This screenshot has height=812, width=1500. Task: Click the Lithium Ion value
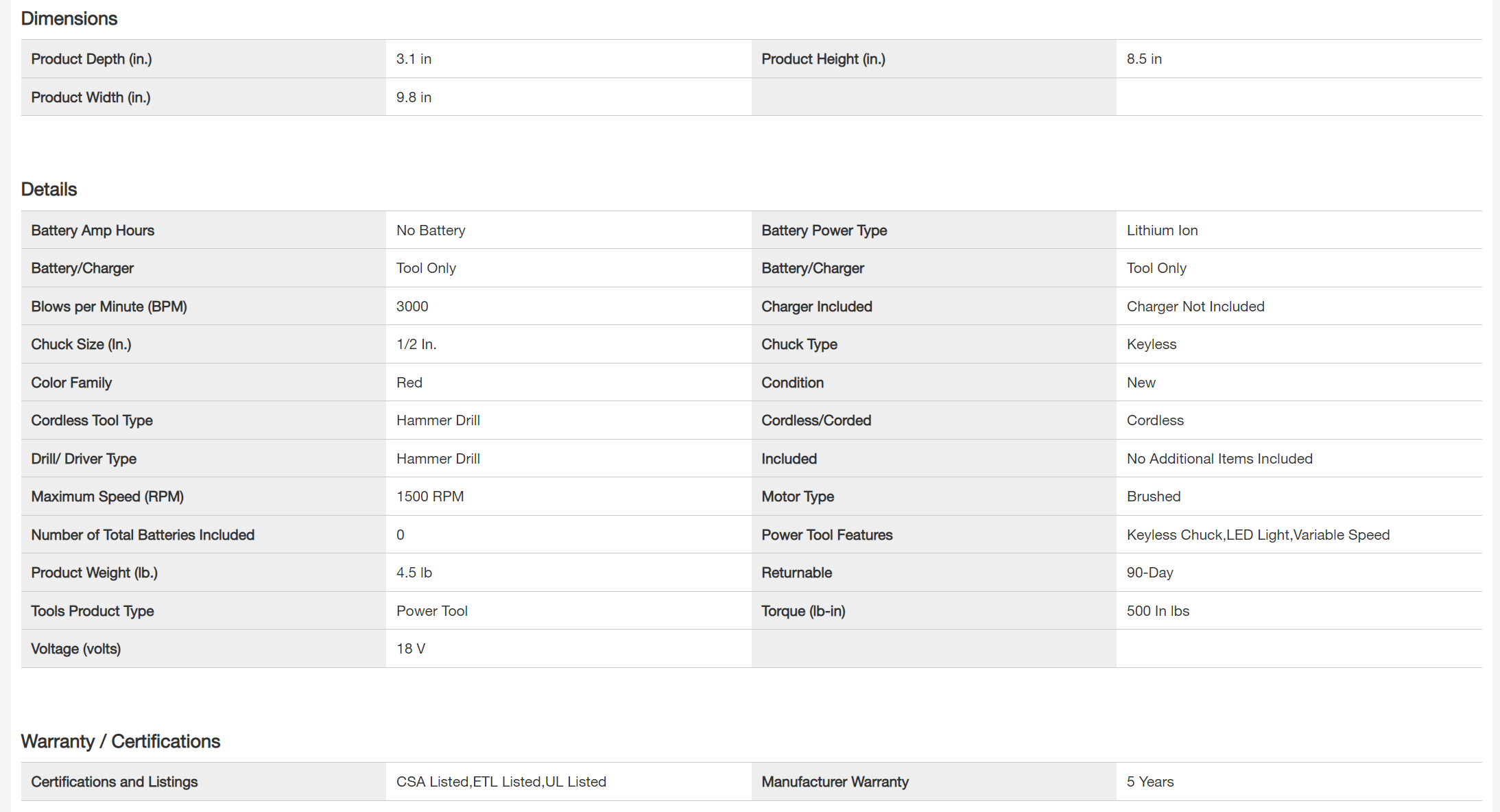point(1162,230)
